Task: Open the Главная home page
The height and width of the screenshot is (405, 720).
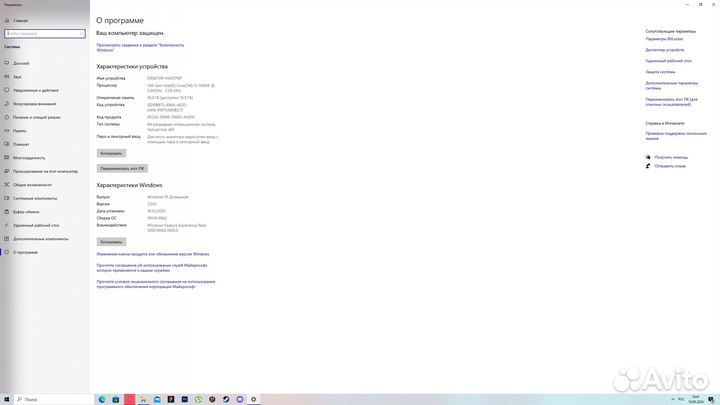Action: click(x=20, y=21)
